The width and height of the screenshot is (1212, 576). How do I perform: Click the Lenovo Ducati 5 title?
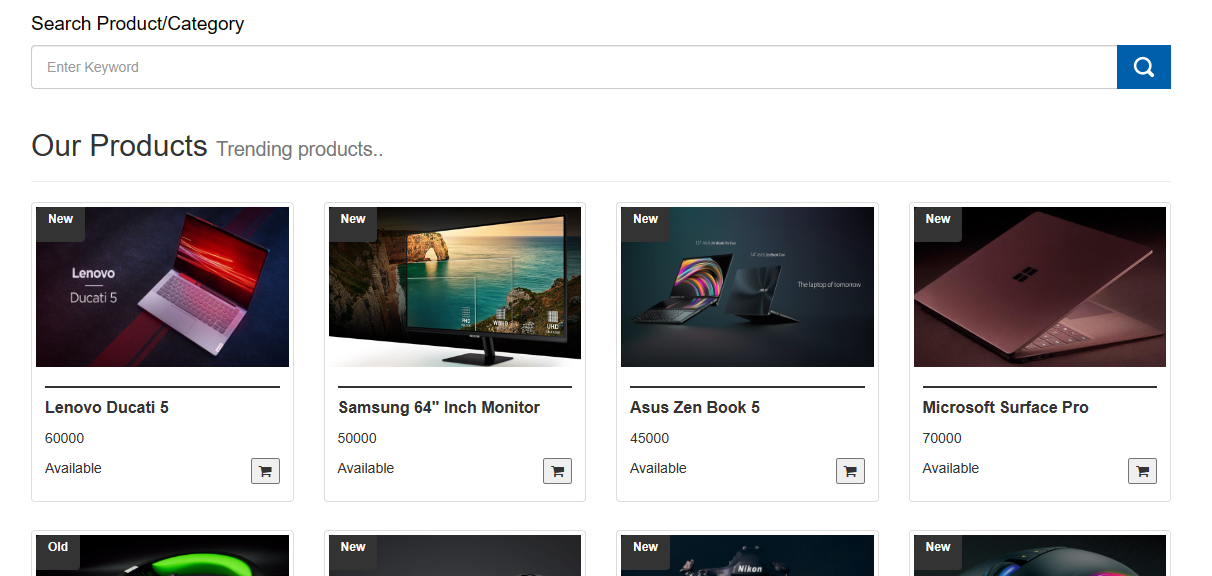point(107,407)
